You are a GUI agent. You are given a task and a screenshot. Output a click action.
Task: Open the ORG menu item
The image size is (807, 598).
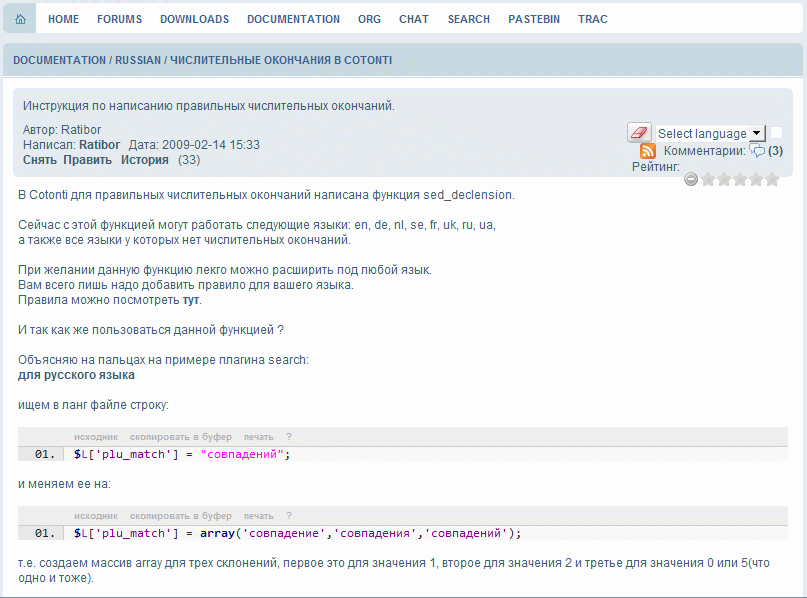coord(370,19)
